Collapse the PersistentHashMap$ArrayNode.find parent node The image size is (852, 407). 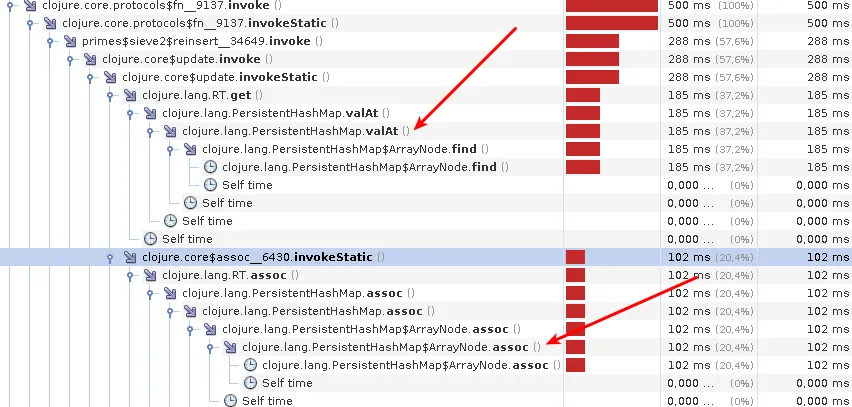pos(170,149)
